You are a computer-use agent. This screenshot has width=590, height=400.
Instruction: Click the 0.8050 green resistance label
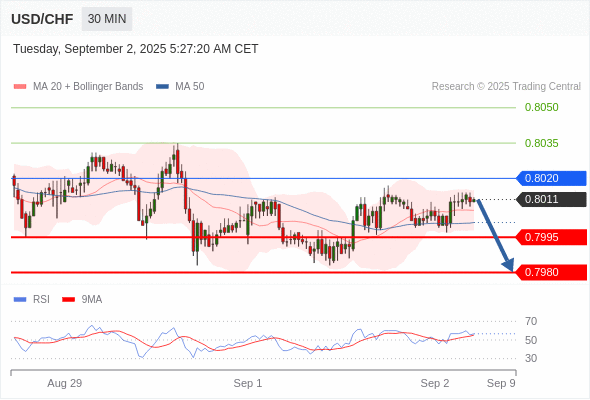pos(541,108)
